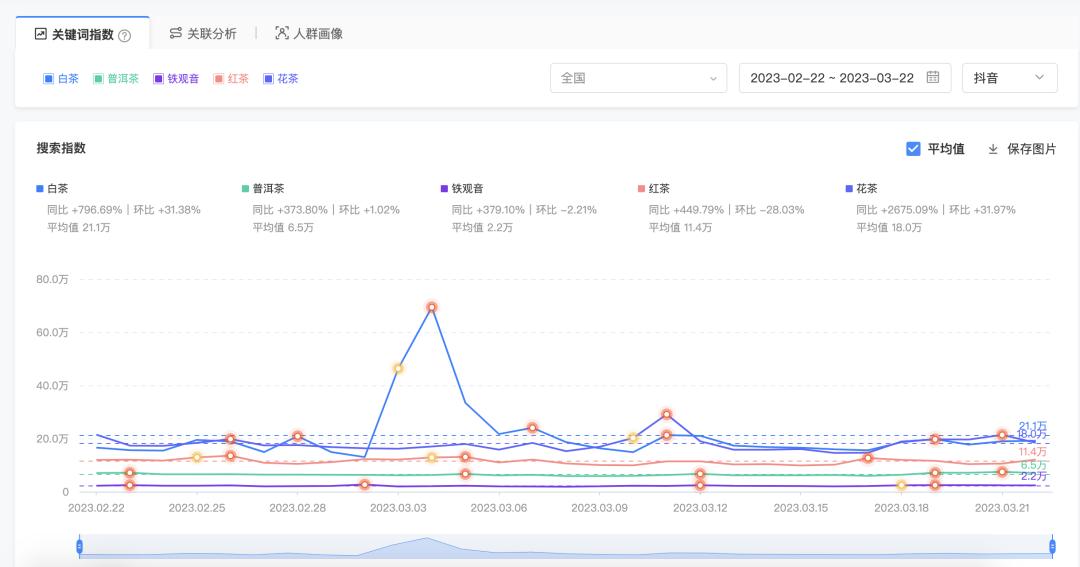The height and width of the screenshot is (567, 1080).
Task: Toggle 铁观音 keyword tag in filter bar
Action: coord(177,78)
